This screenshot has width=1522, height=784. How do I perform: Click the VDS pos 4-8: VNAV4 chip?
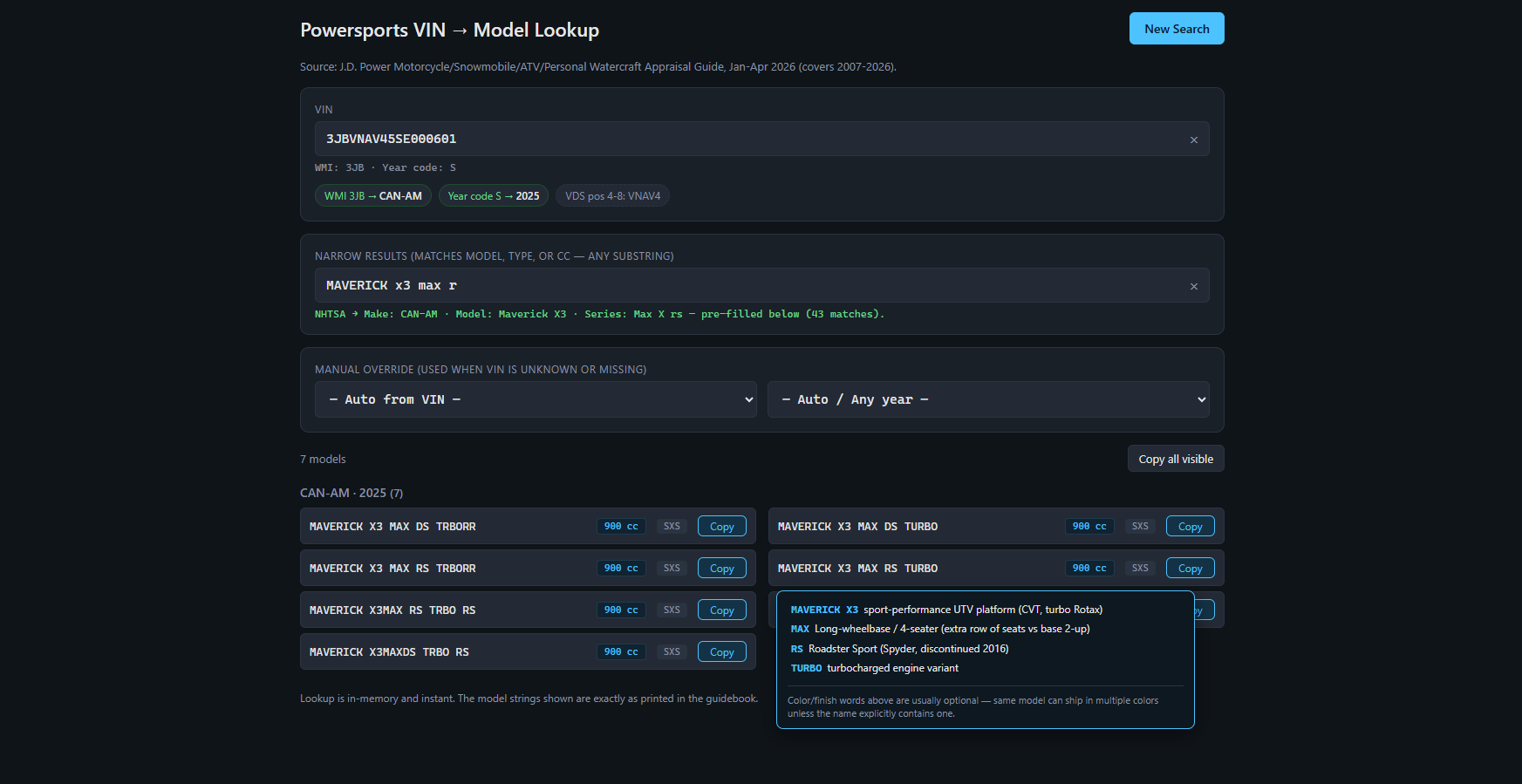click(612, 196)
